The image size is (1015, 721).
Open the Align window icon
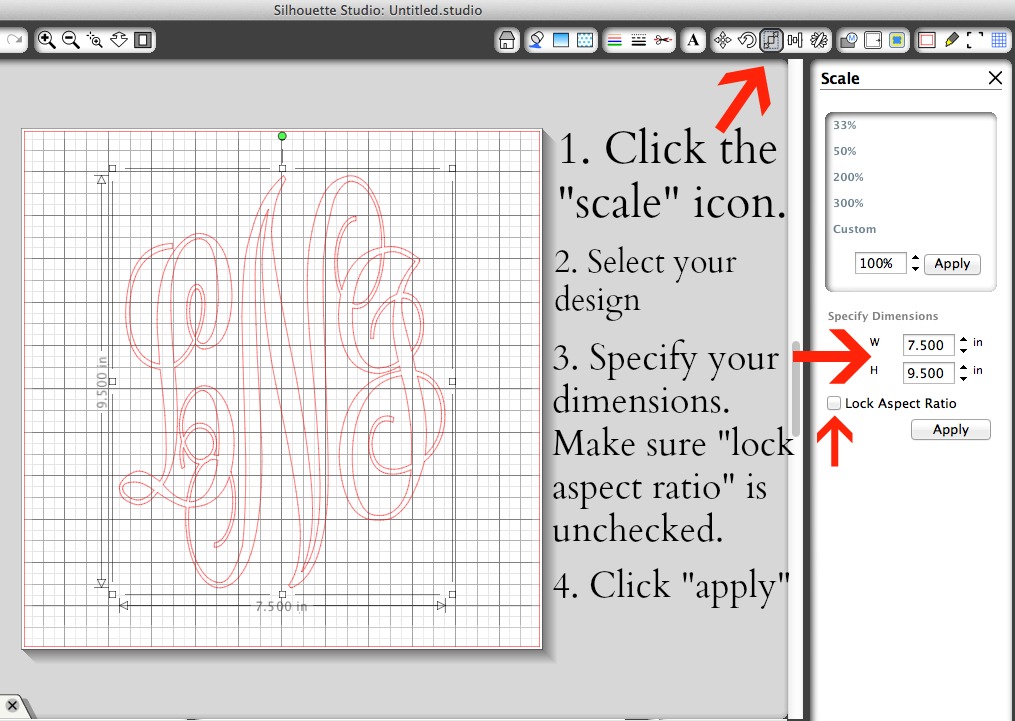[795, 41]
